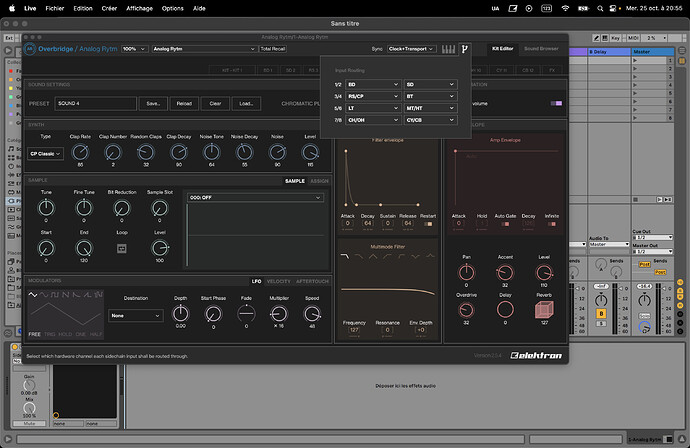Click the keyboard icon next to Sync
The height and width of the screenshot is (448, 690).
coord(447,48)
